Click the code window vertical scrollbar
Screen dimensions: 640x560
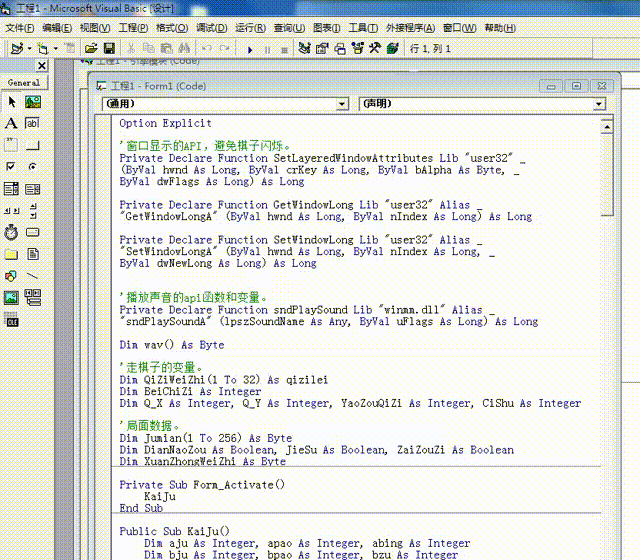(x=608, y=300)
